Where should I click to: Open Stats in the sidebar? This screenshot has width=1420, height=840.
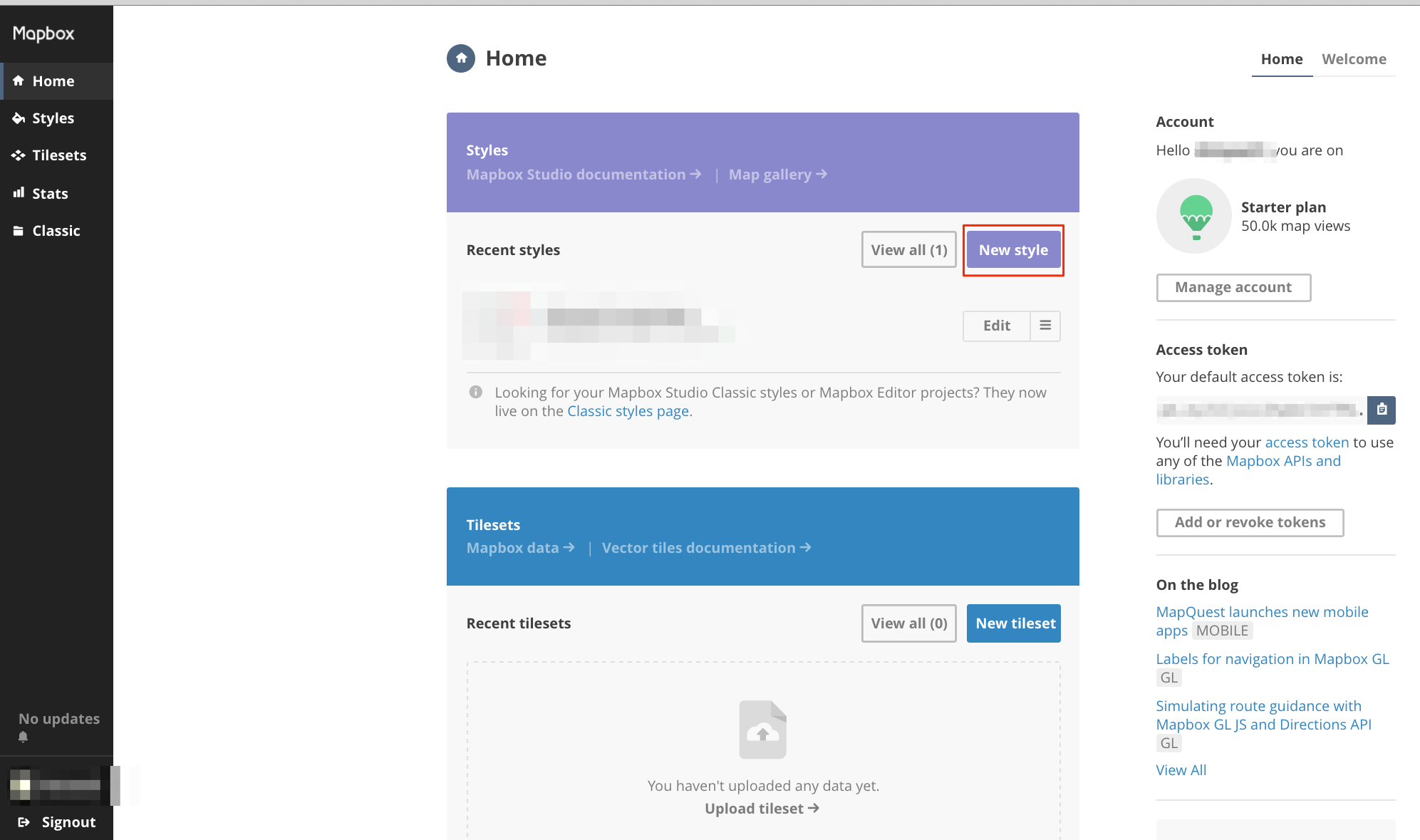pos(50,194)
